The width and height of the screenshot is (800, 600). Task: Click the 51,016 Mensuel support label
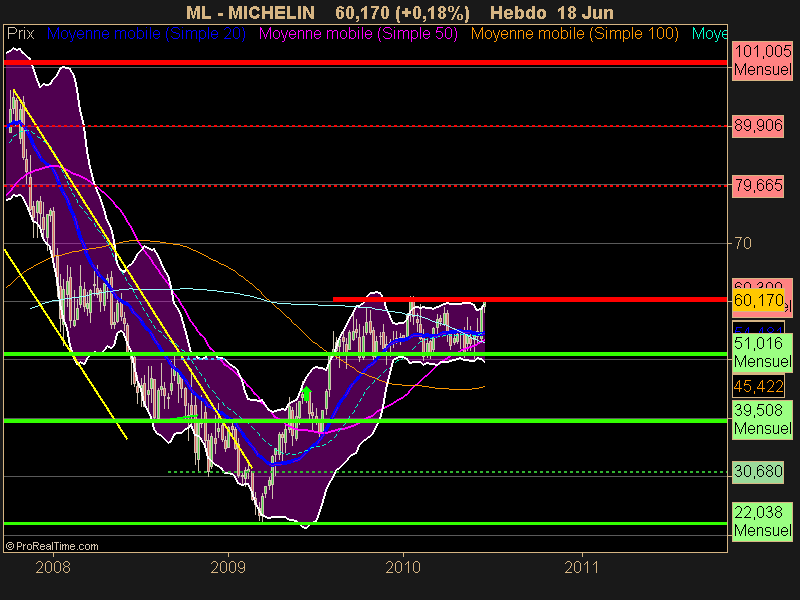(x=763, y=352)
